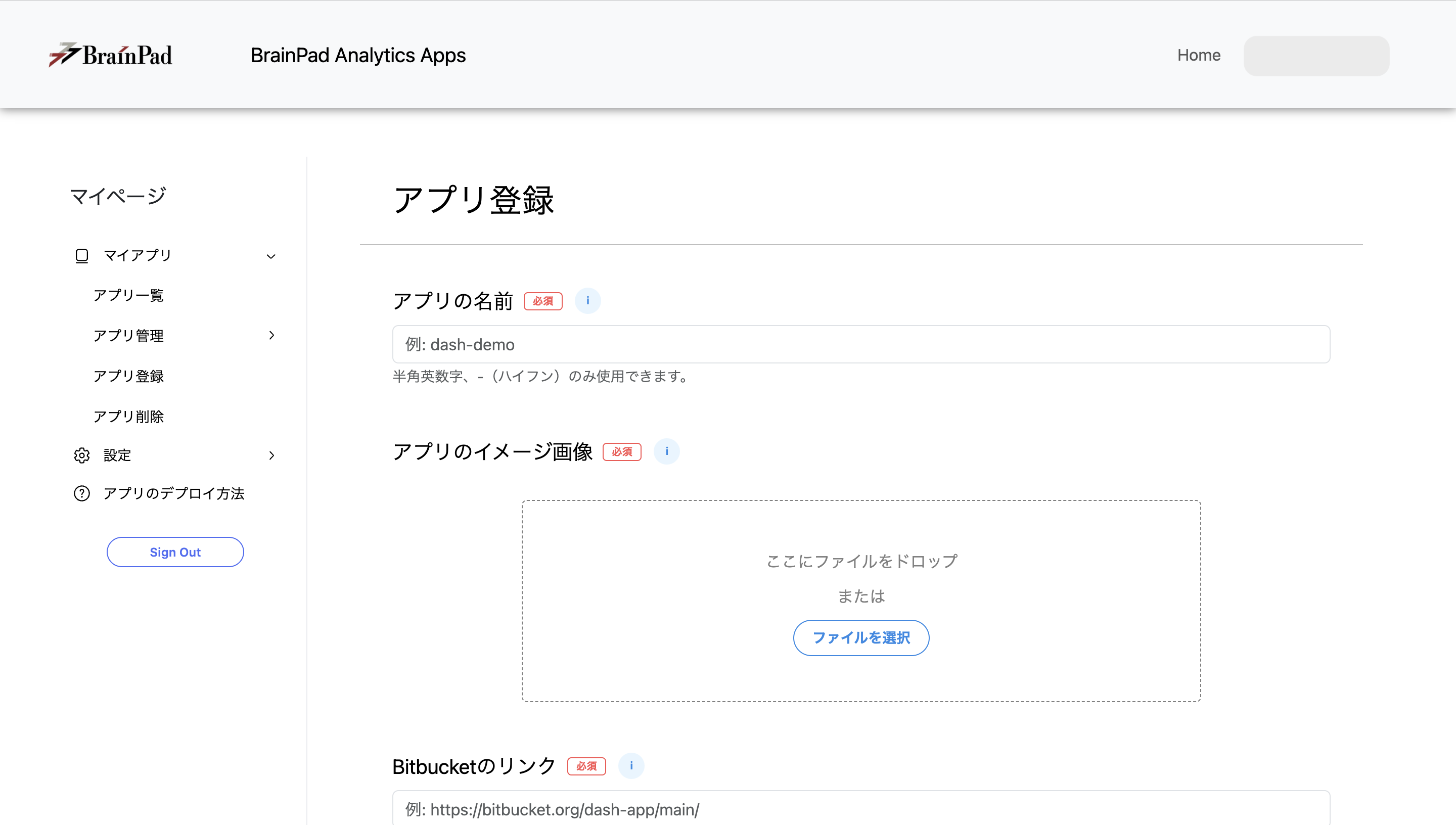This screenshot has width=1456, height=825.
Task: Click the アプリ登録 sidebar entry
Action: [x=128, y=376]
